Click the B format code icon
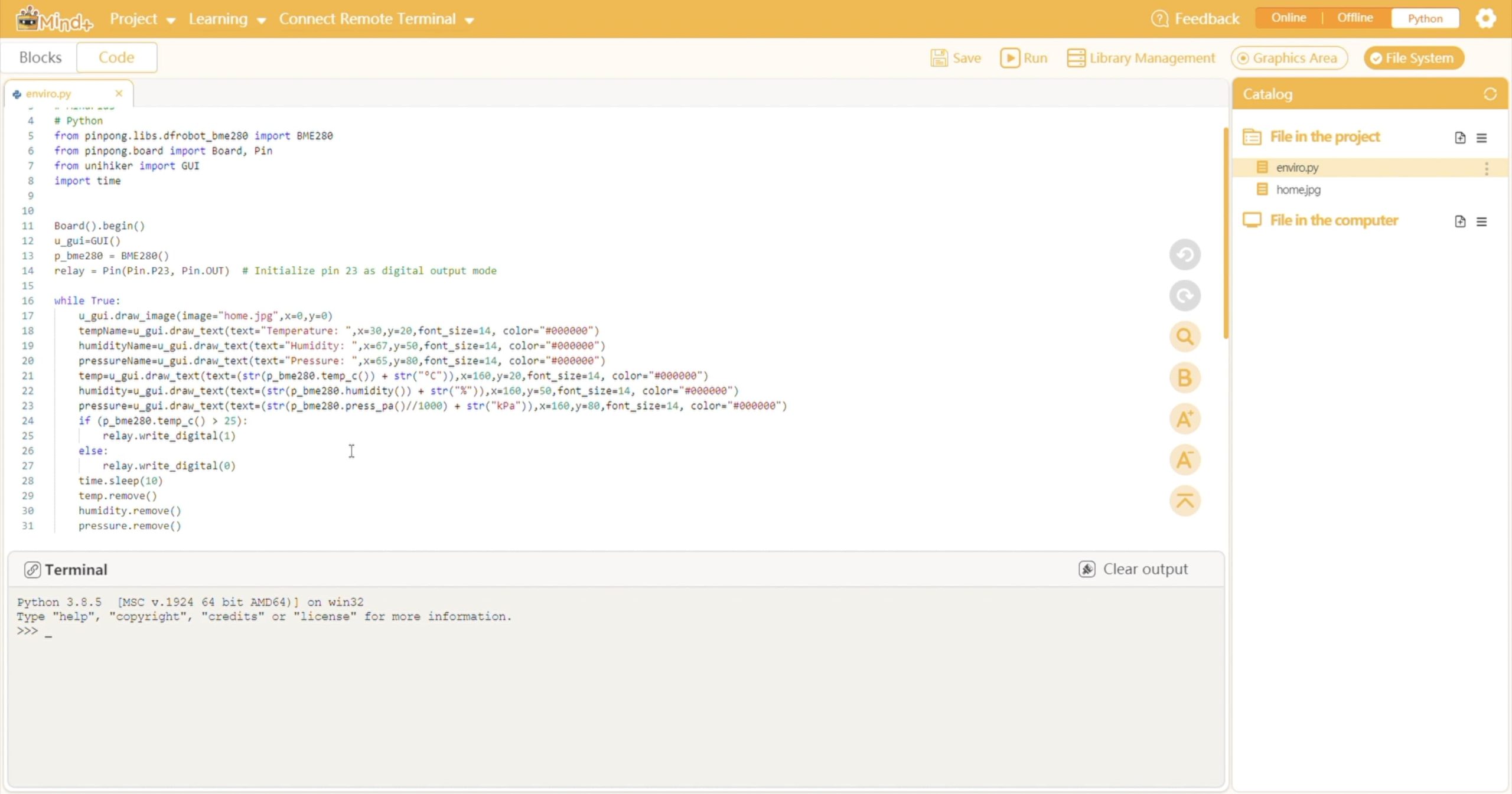This screenshot has width=1512, height=794. (x=1184, y=378)
